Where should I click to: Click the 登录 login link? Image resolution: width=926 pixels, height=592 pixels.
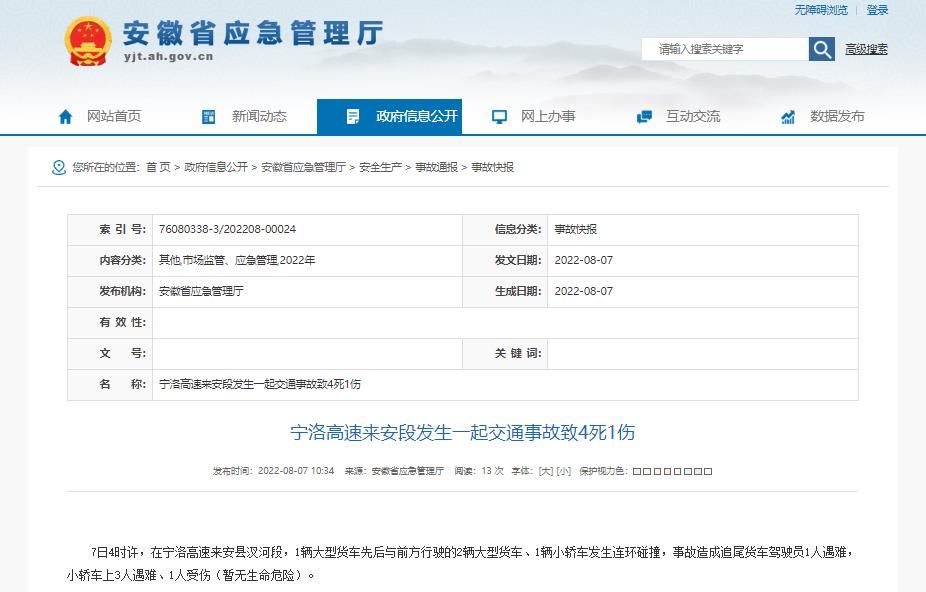tap(877, 10)
